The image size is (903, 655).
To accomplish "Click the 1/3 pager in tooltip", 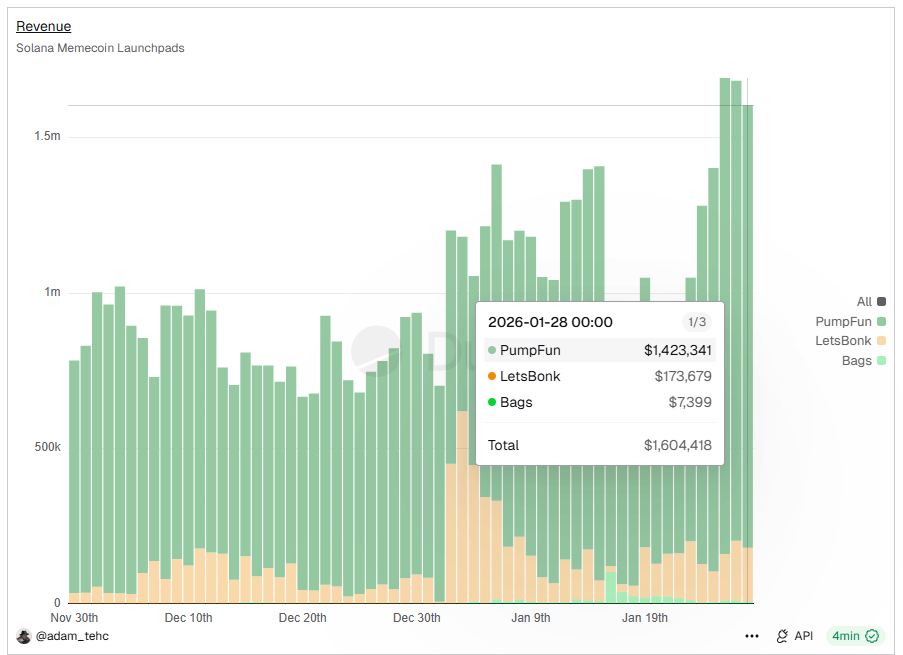I will pyautogui.click(x=696, y=322).
